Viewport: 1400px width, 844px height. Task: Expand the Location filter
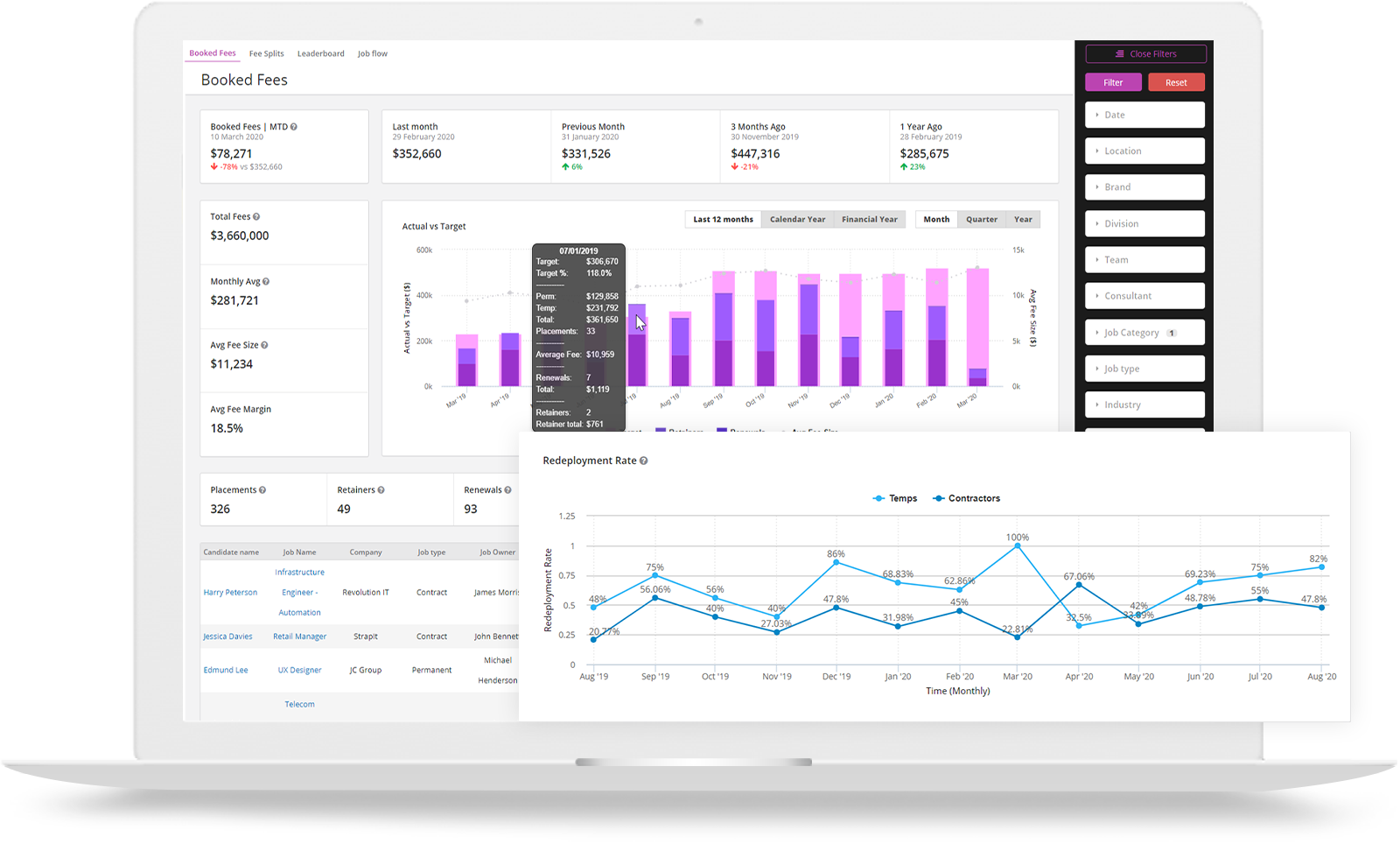[x=1144, y=151]
